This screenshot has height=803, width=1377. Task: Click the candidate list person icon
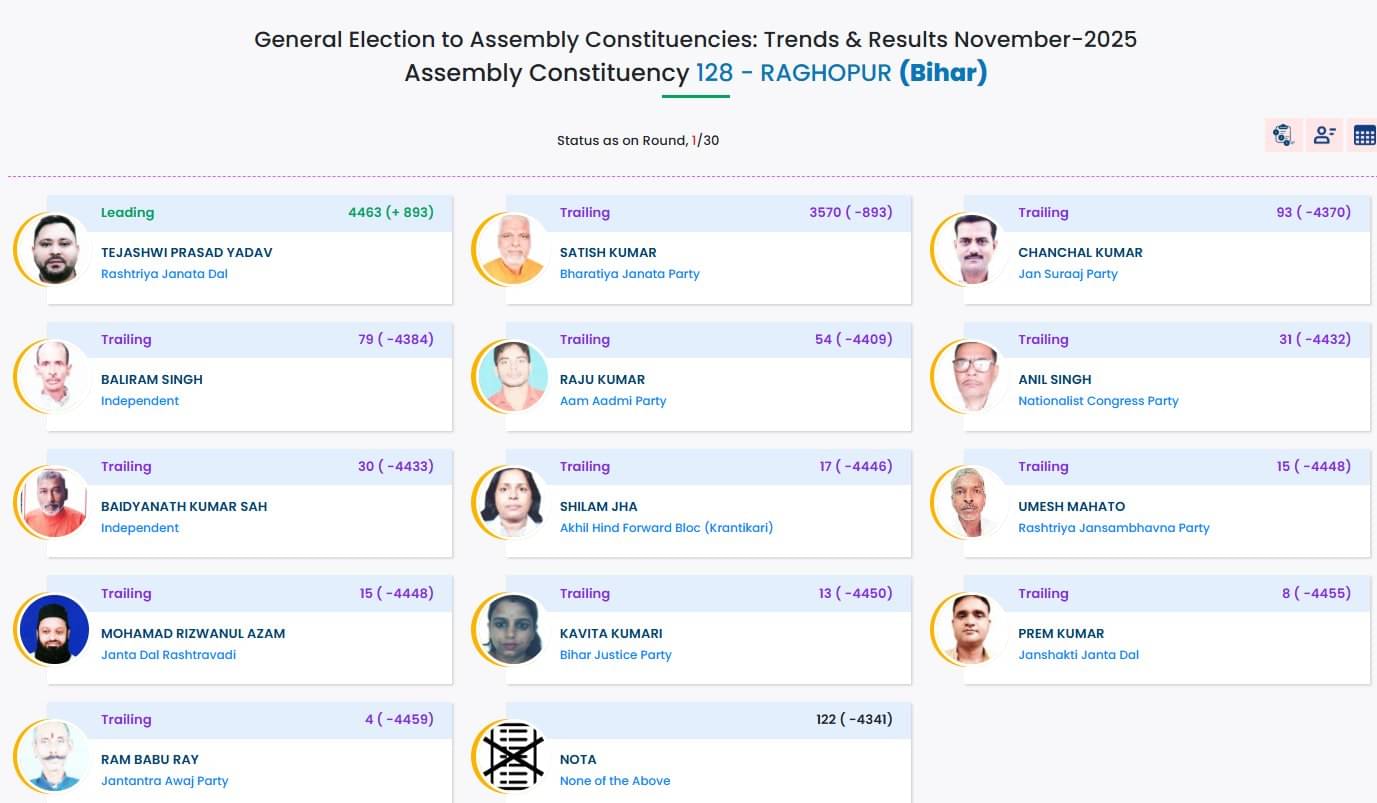(1324, 135)
